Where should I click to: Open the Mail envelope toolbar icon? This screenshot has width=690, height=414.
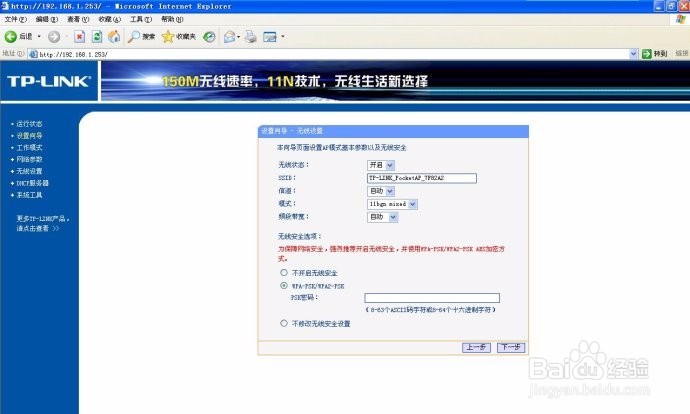coord(229,37)
